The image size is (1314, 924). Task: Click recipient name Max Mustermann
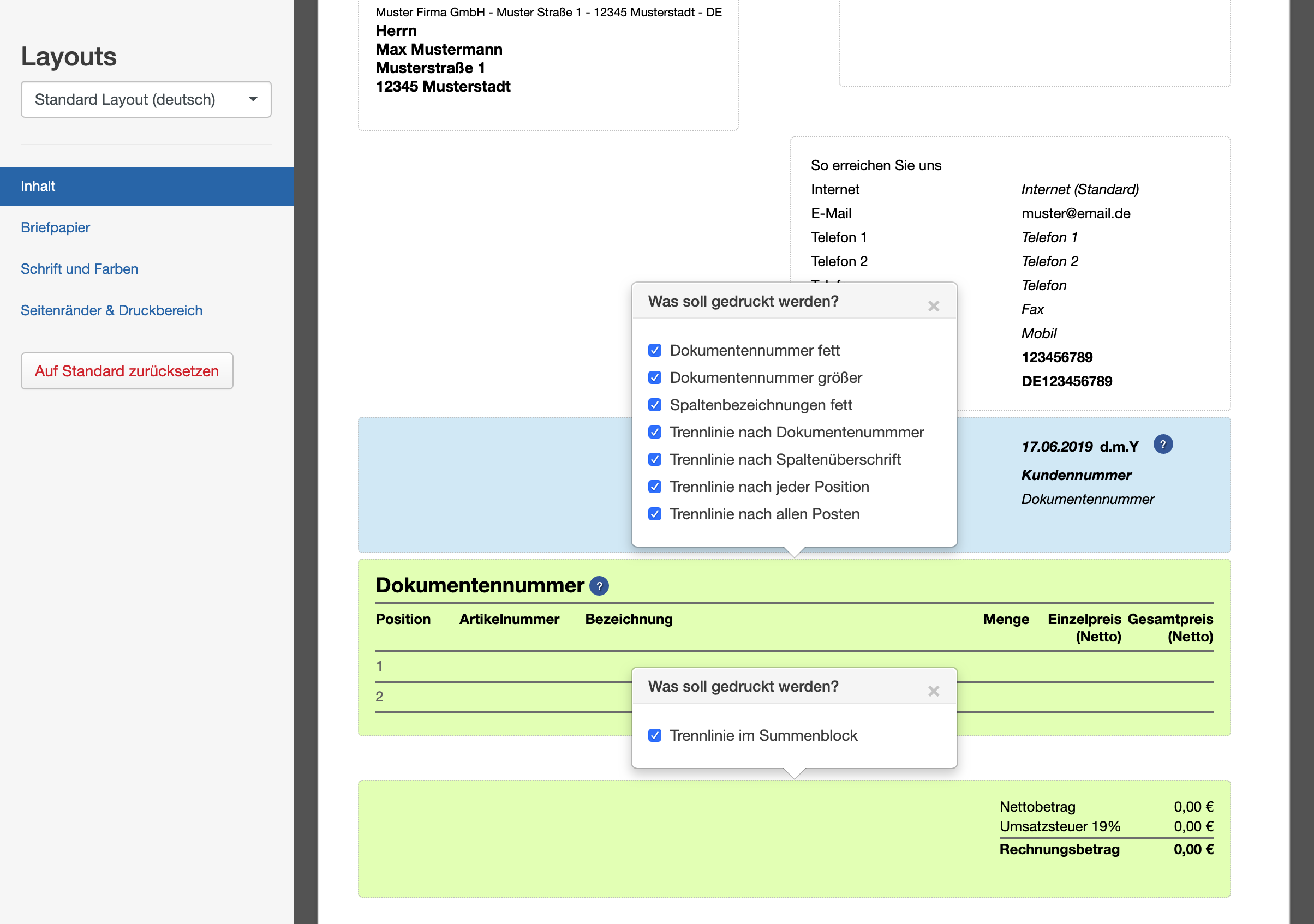439,50
